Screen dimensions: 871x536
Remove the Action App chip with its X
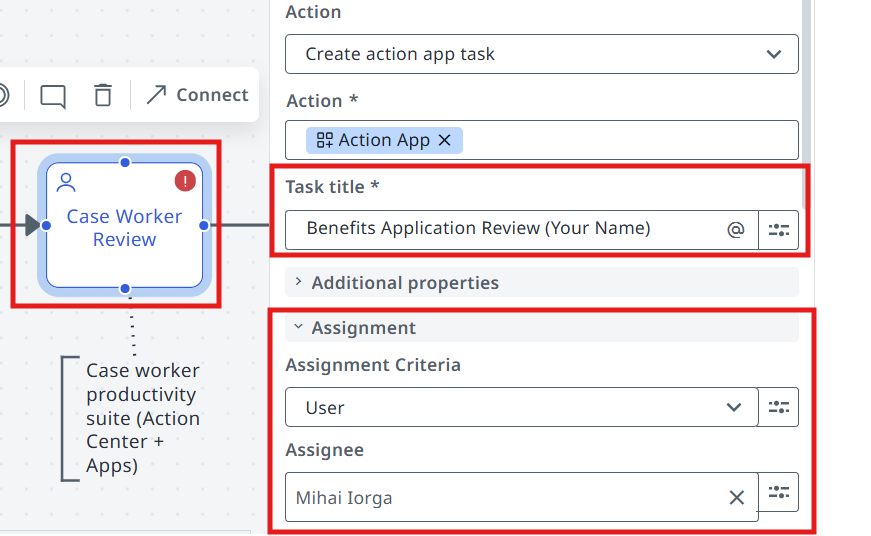click(x=444, y=140)
